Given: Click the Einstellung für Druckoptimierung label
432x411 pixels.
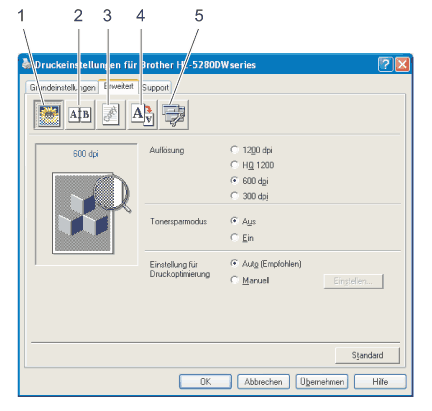Looking at the screenshot, I should pos(180,269).
